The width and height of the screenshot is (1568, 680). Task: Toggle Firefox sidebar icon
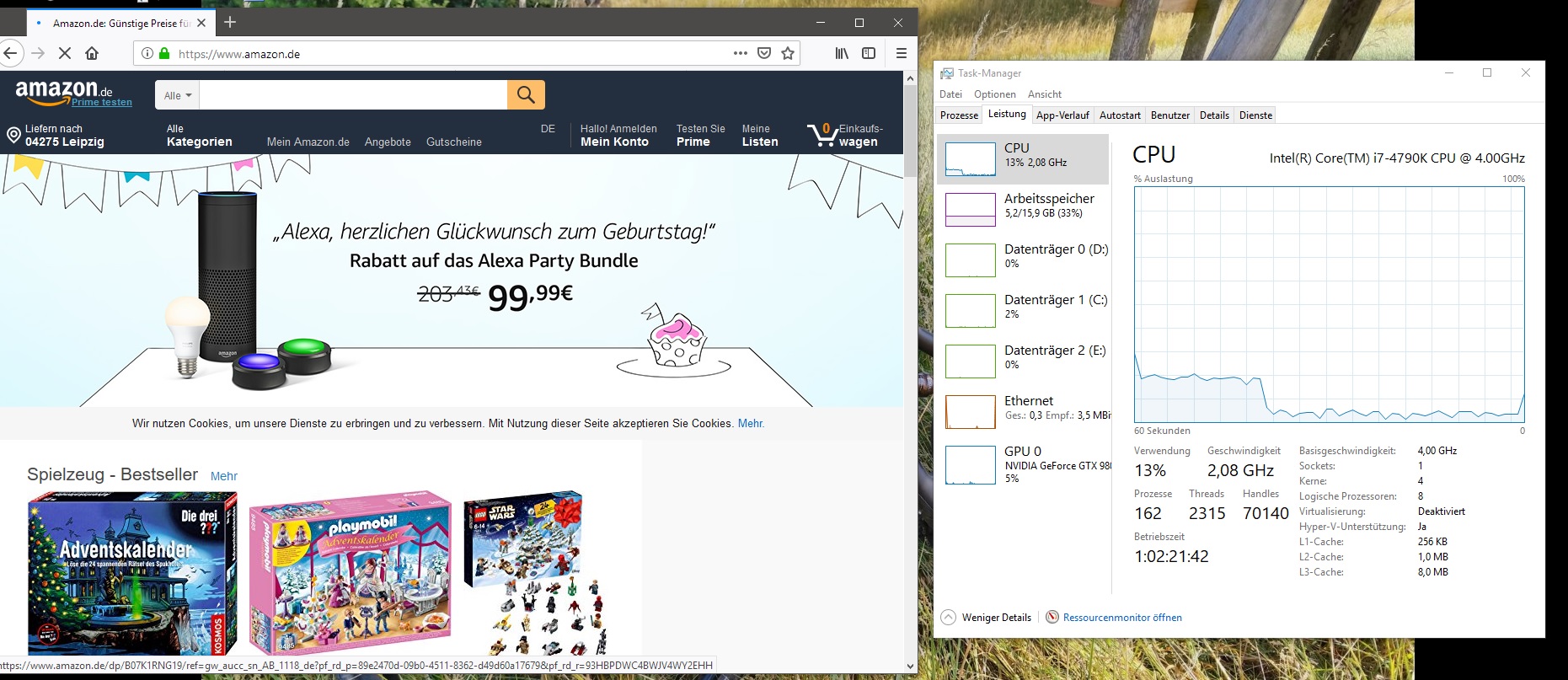click(869, 53)
